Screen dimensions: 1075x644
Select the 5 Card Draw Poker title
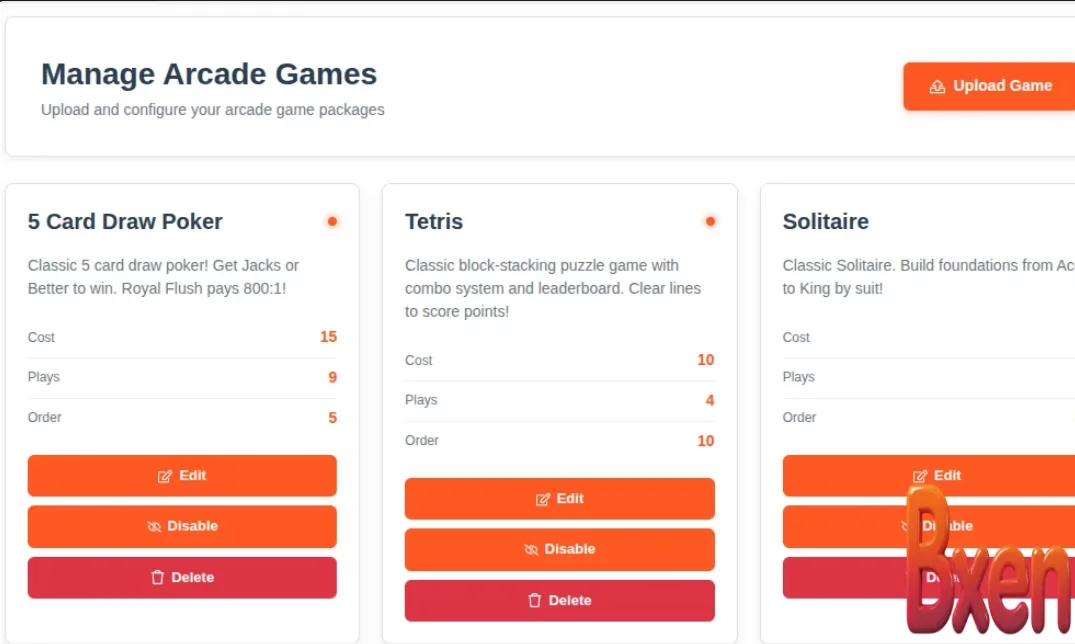125,222
